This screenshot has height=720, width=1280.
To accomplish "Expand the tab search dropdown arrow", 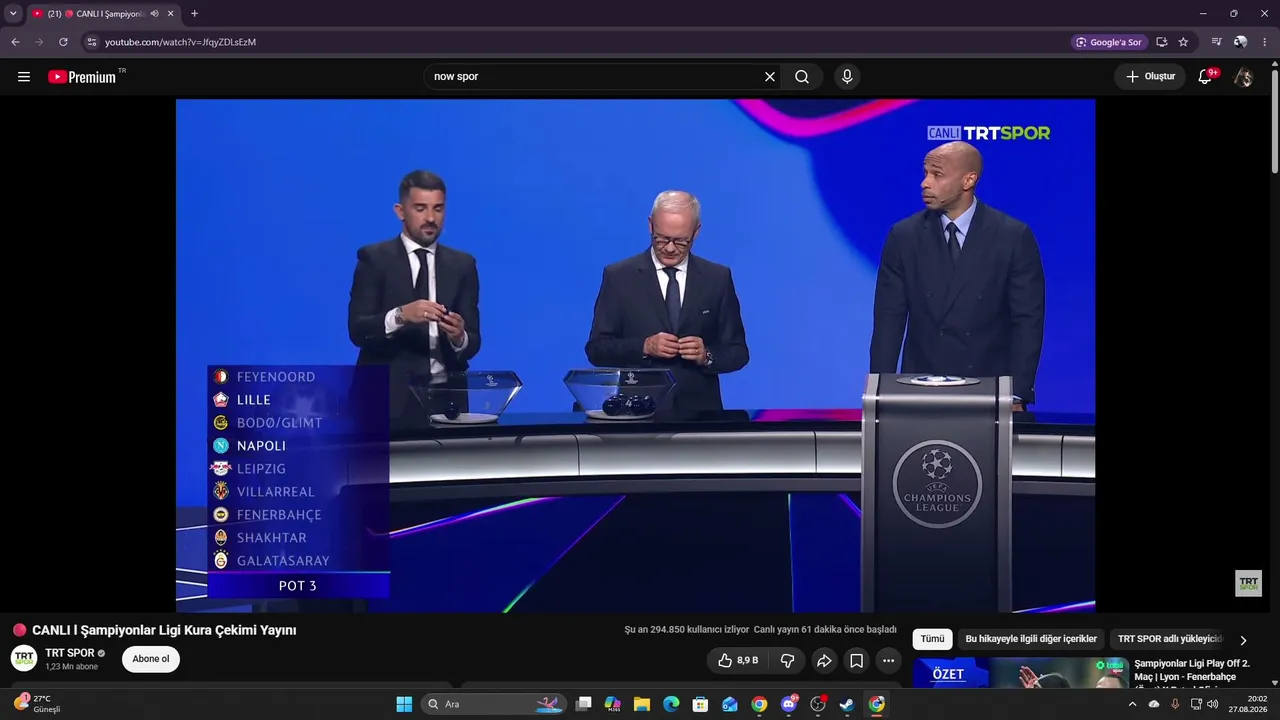I will point(13,14).
